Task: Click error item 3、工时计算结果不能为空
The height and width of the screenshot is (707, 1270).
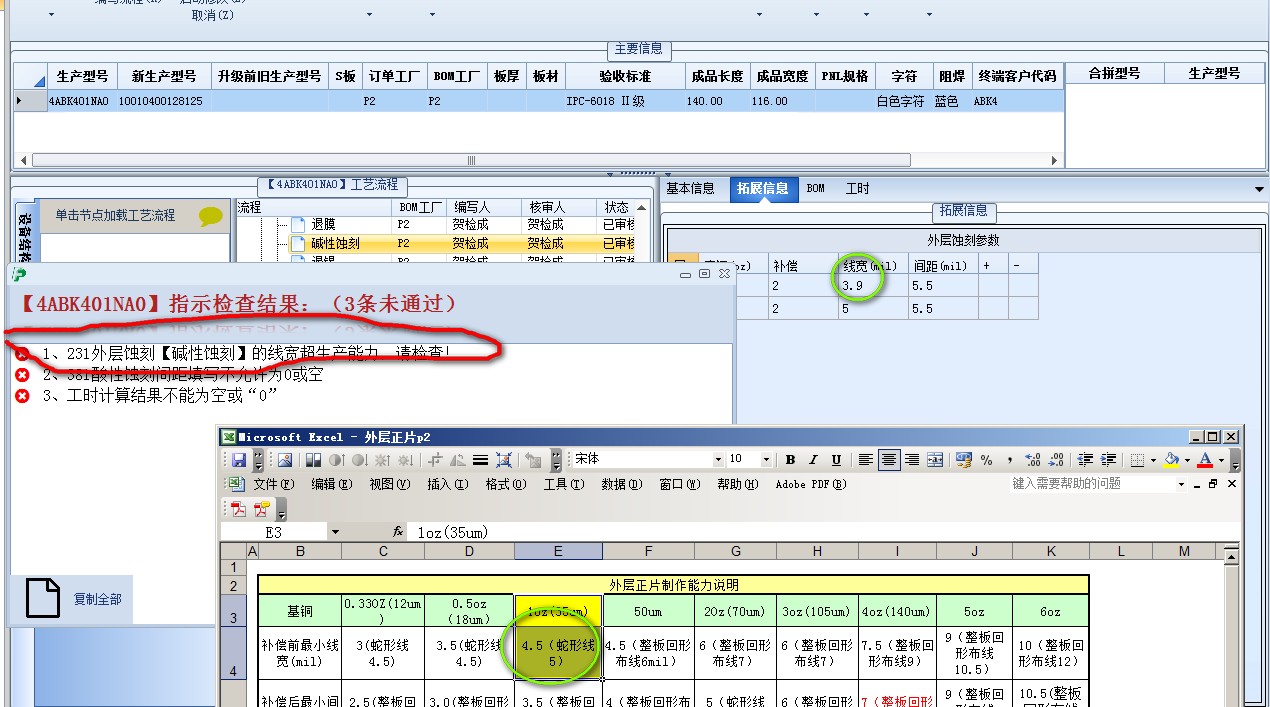Action: tap(160, 396)
